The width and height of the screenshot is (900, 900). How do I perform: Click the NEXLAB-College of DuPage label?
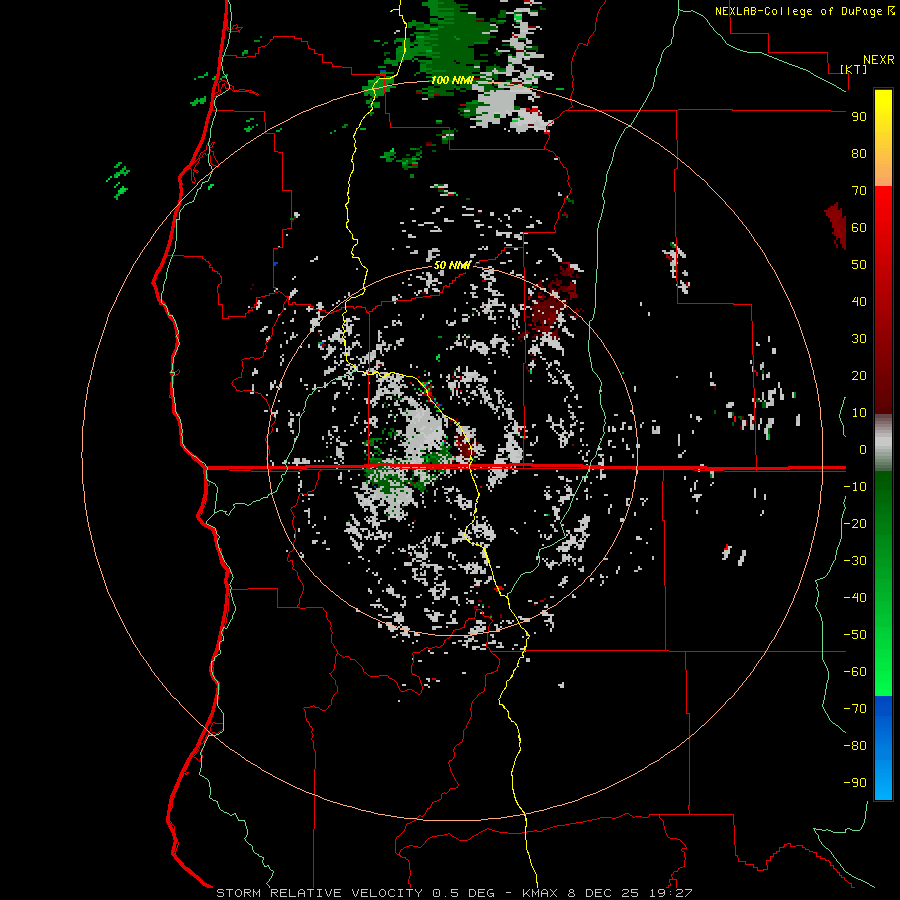tap(800, 11)
